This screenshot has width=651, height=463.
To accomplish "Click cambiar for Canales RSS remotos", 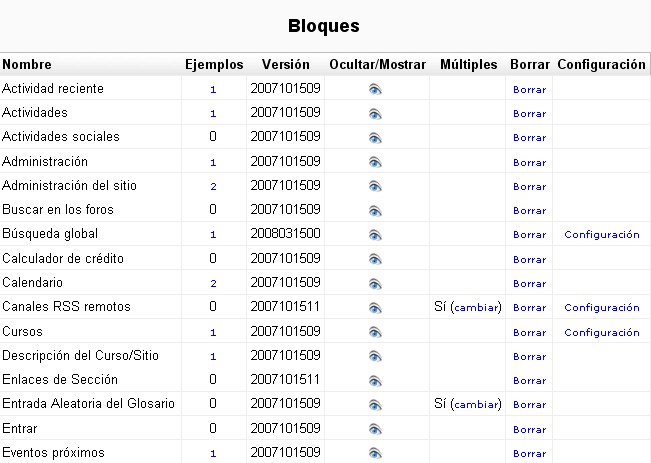I will (476, 308).
